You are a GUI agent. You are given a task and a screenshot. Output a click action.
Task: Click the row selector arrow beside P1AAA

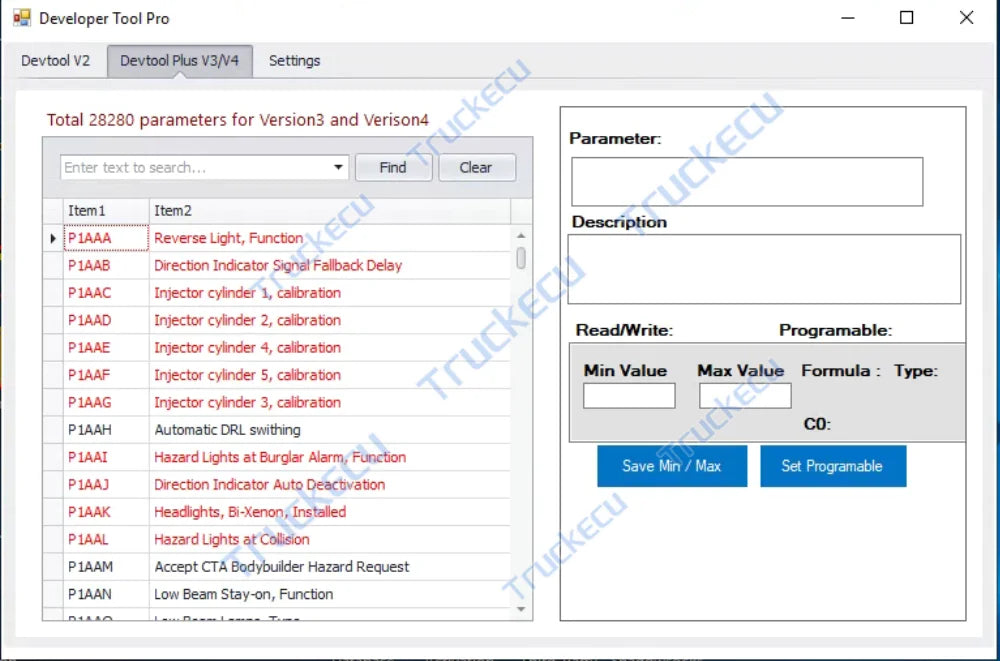[52, 238]
